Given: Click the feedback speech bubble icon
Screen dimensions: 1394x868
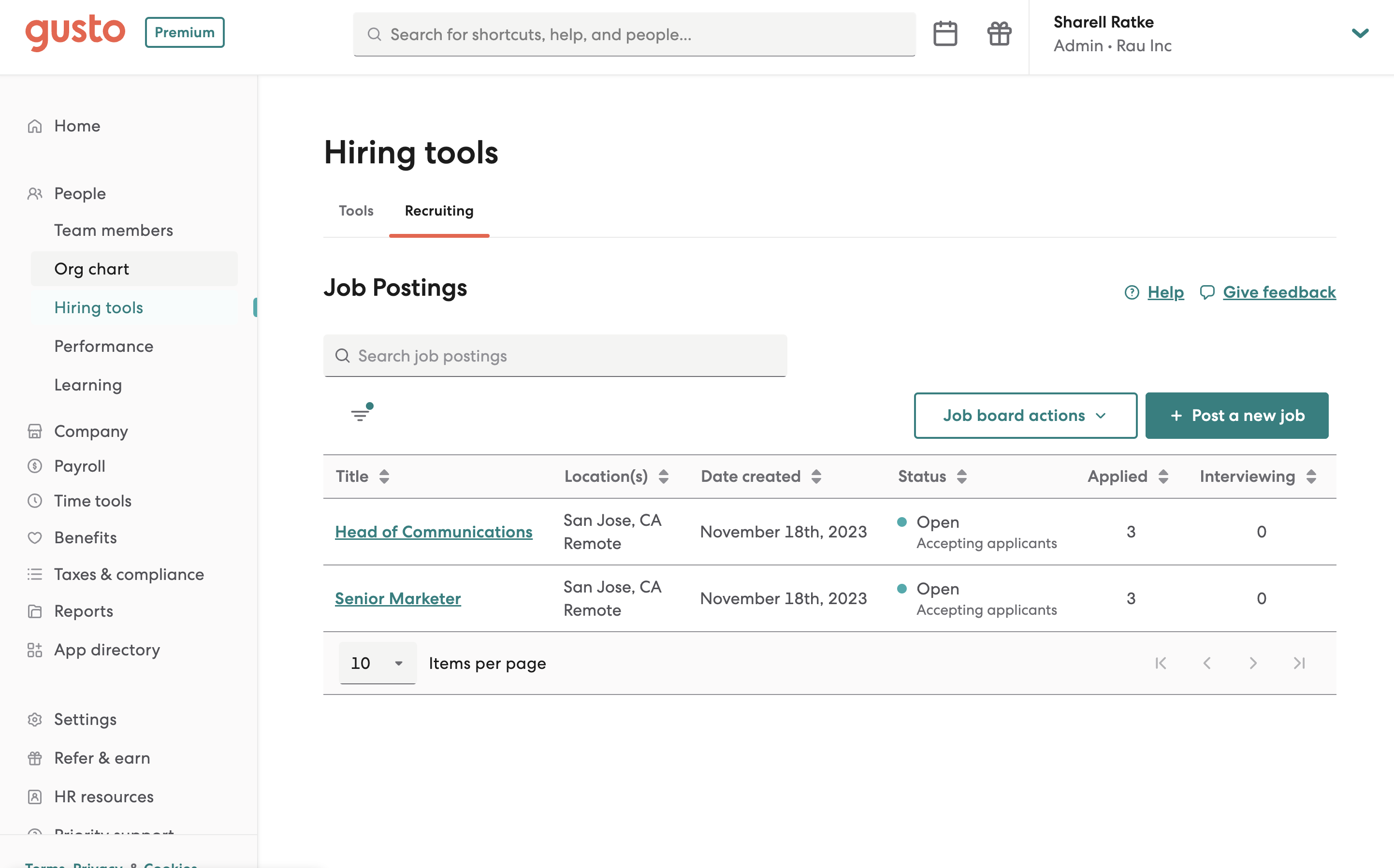Looking at the screenshot, I should coord(1207,292).
